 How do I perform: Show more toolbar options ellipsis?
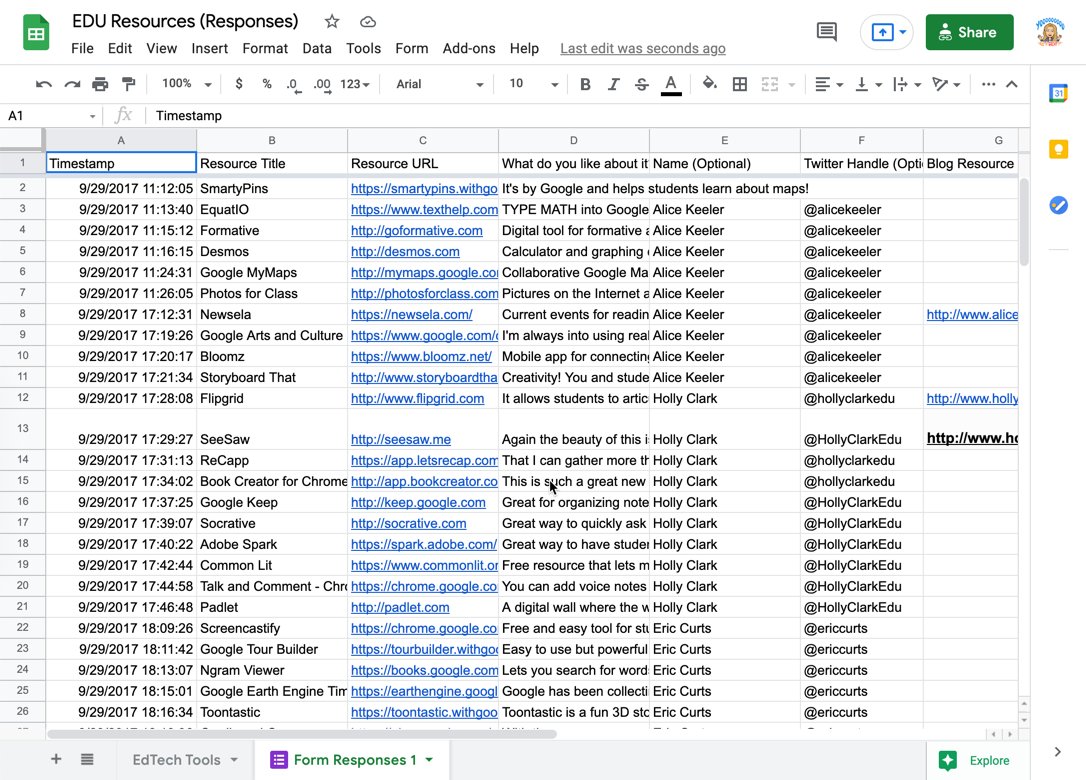988,84
